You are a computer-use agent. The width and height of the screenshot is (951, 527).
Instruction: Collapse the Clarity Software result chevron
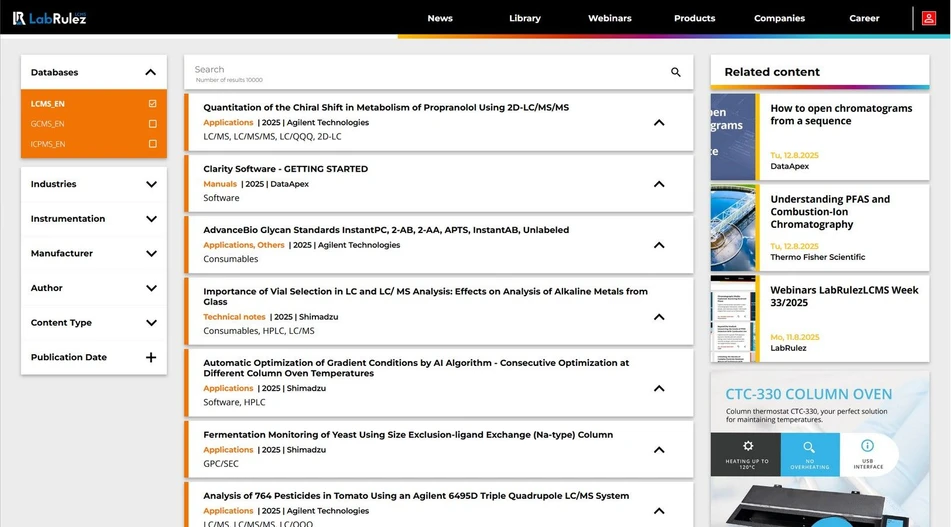[659, 184]
